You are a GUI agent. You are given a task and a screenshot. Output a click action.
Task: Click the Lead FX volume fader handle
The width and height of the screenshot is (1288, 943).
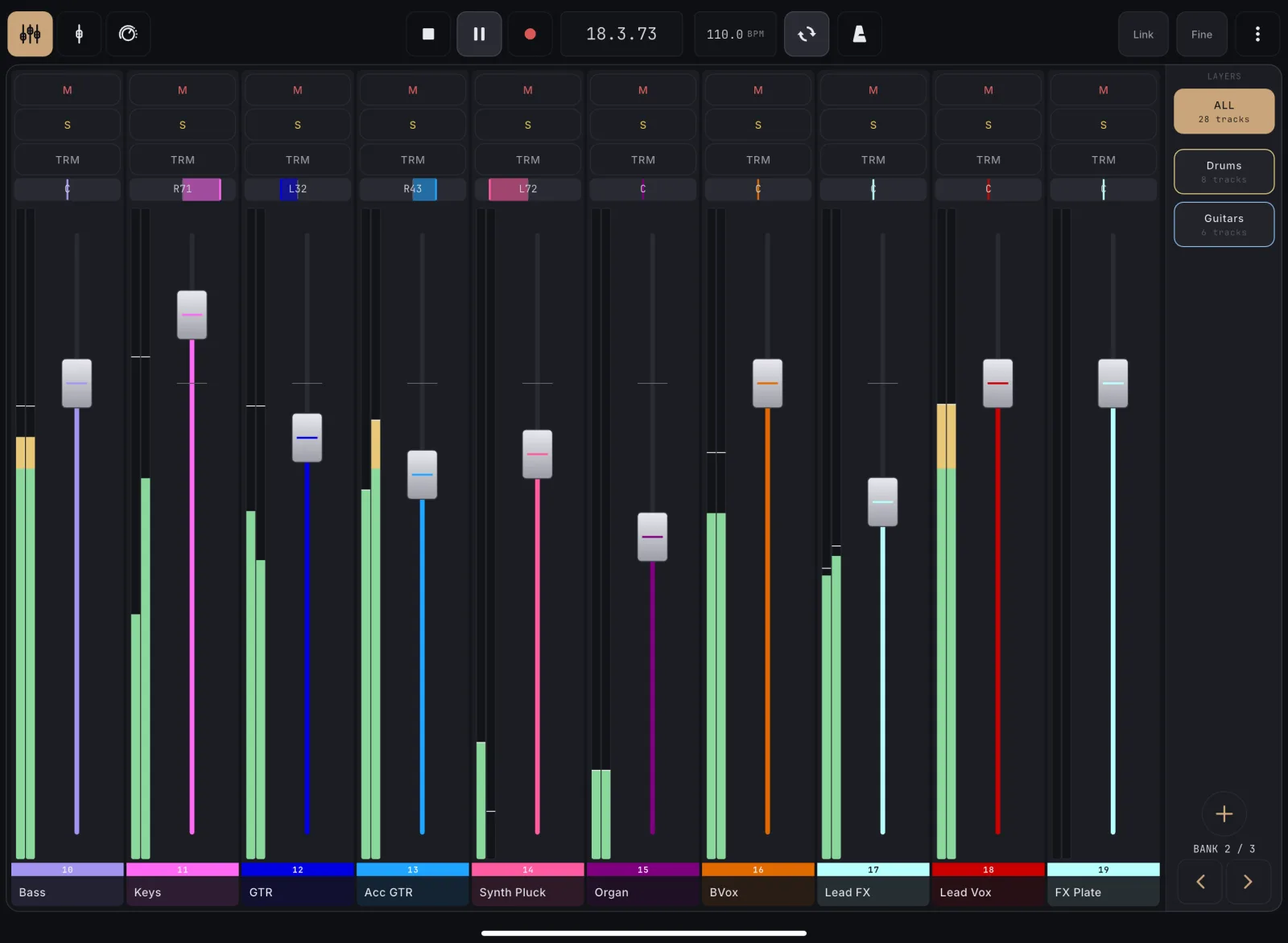pos(882,502)
